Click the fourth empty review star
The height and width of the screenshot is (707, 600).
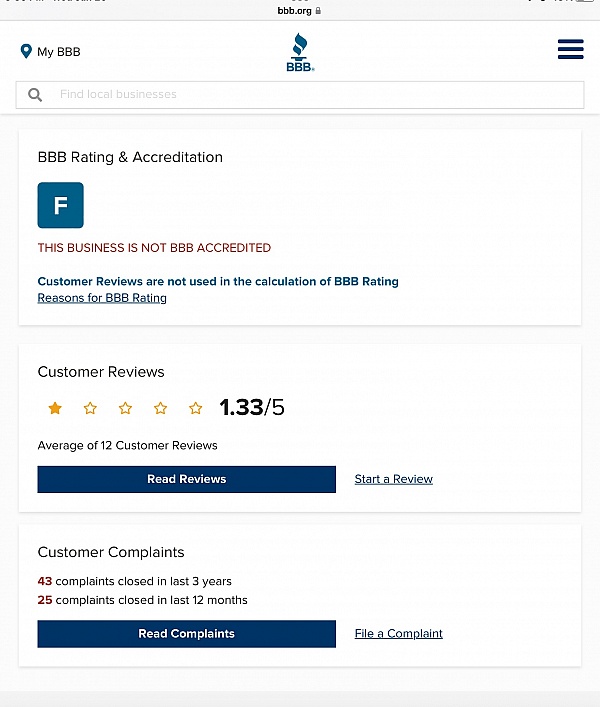tap(160, 408)
